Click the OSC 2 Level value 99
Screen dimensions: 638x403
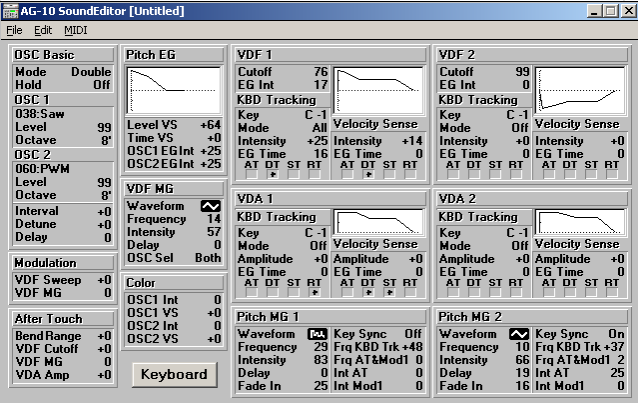[104, 182]
